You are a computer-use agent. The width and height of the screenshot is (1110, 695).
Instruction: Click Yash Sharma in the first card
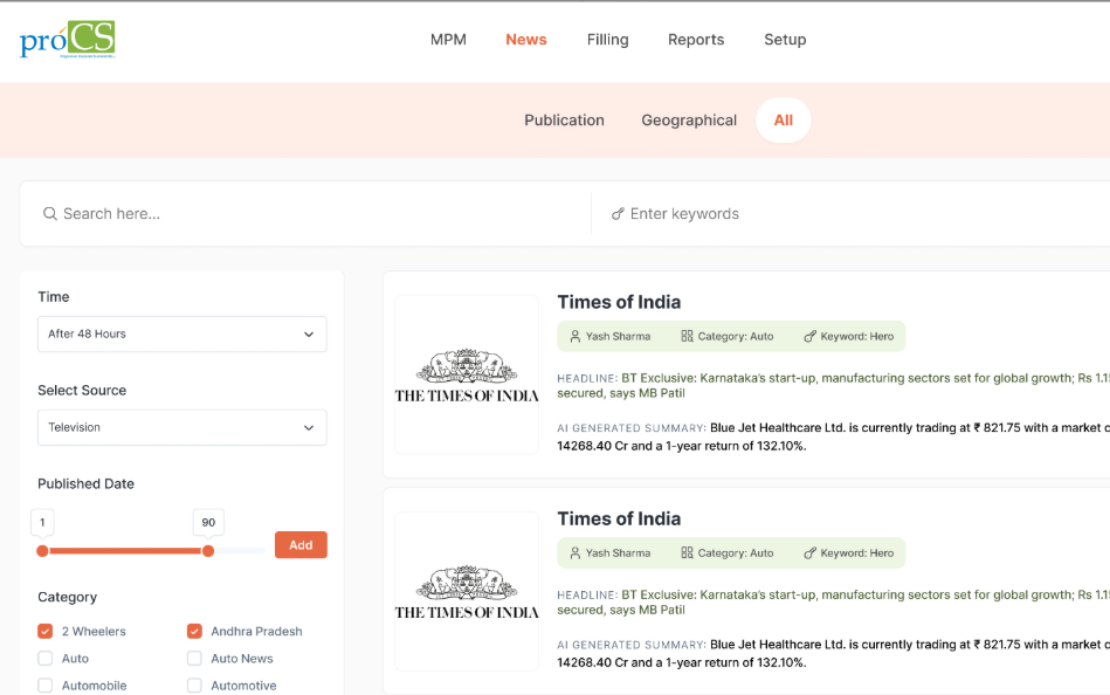click(x=617, y=336)
